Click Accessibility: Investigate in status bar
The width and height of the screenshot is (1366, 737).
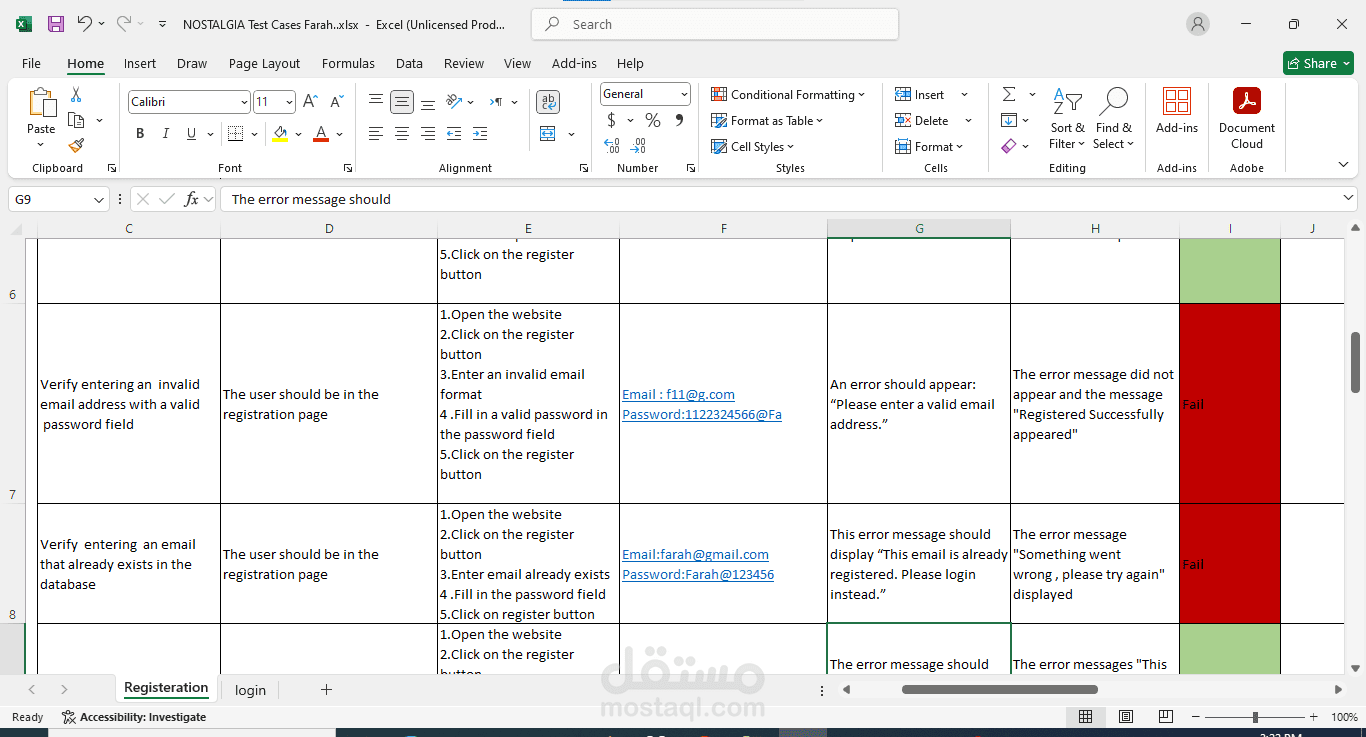pyautogui.click(x=134, y=717)
